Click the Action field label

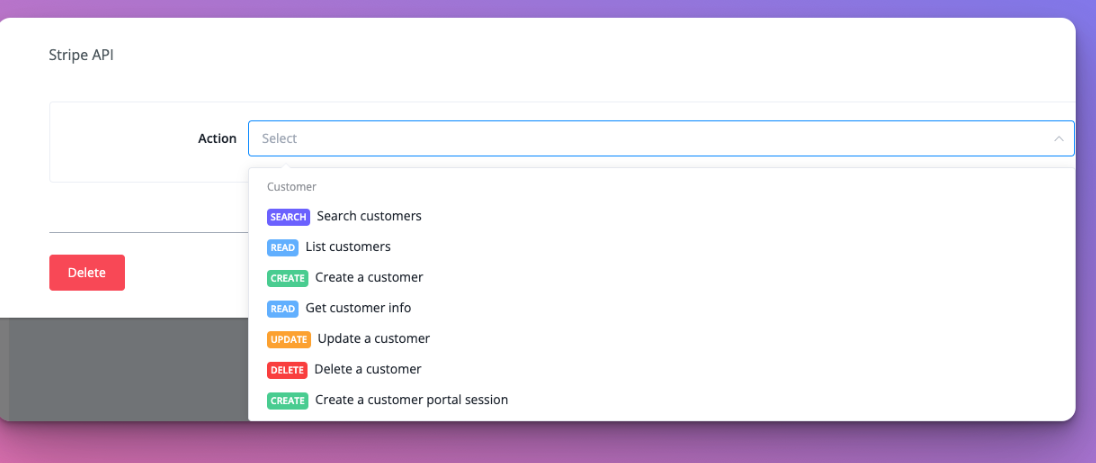click(217, 139)
